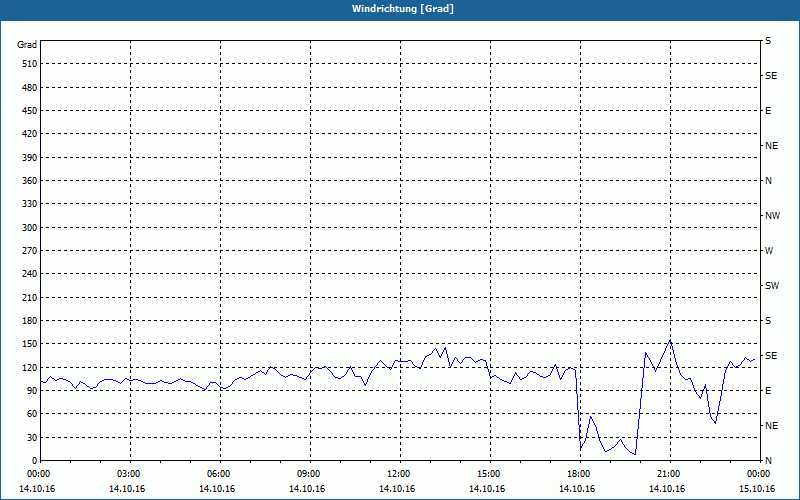Click the 450 degree axis label
Screen dimensions: 800x500
(x=30, y=111)
